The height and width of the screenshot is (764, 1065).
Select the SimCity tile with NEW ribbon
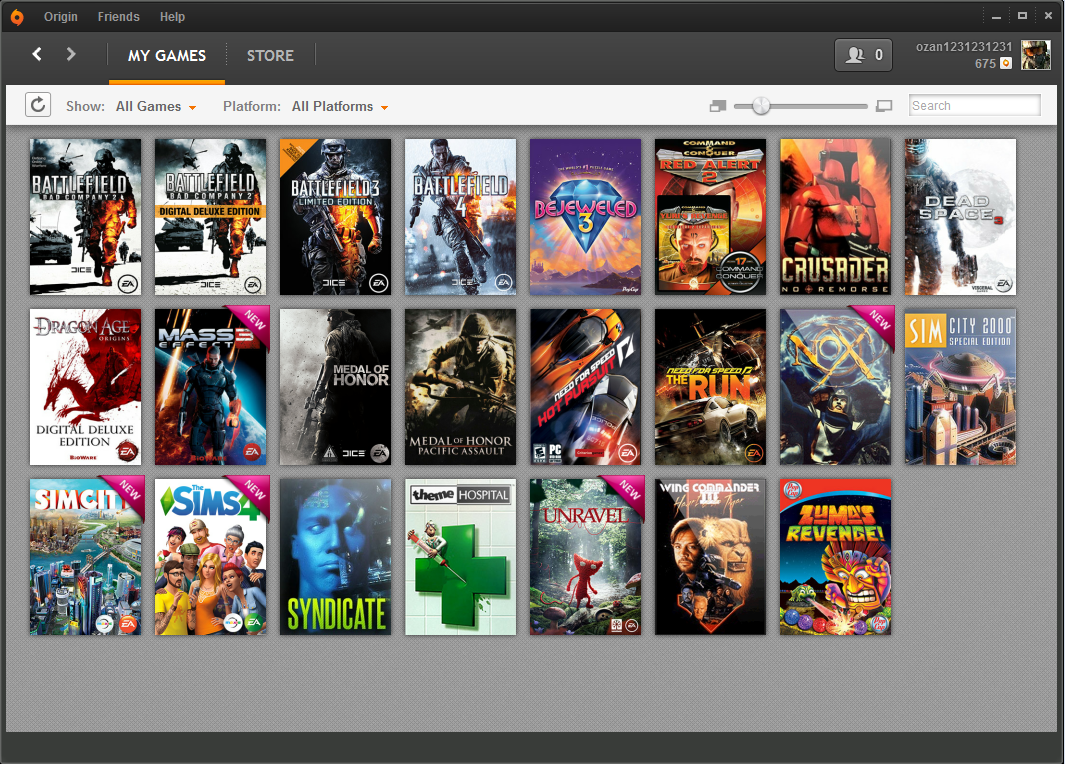[86, 557]
